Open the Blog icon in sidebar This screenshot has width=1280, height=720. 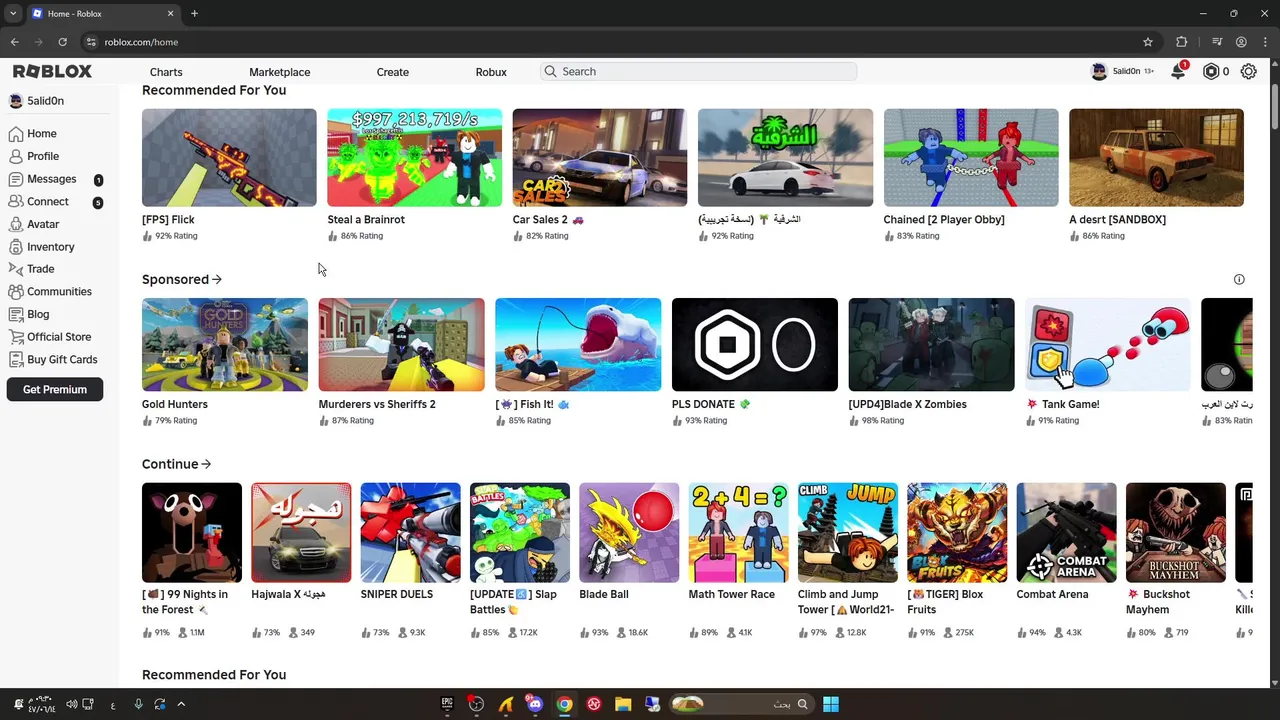[16, 314]
